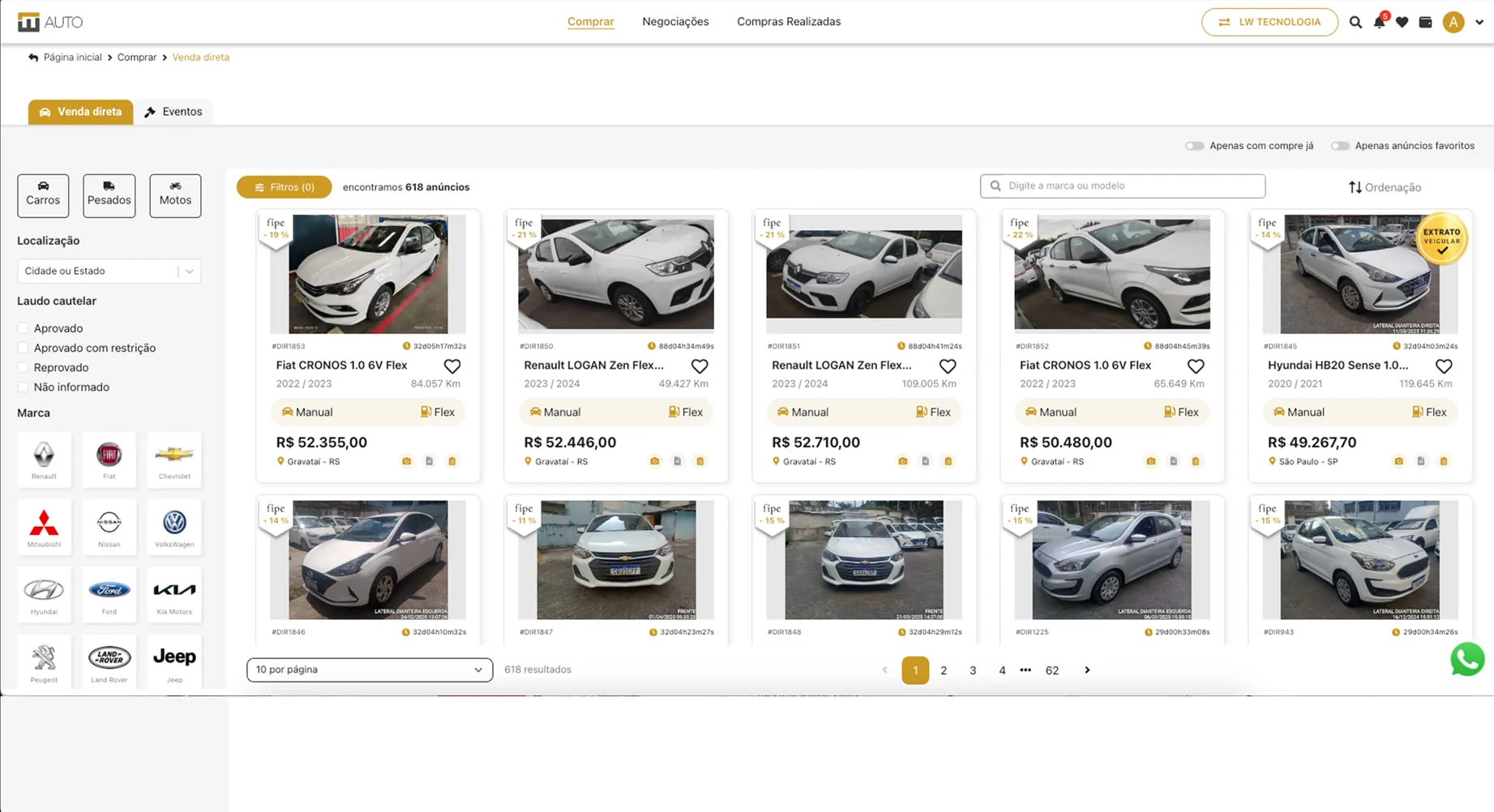Filter by Jeep brand logo
This screenshot has width=1494, height=812.
[174, 662]
